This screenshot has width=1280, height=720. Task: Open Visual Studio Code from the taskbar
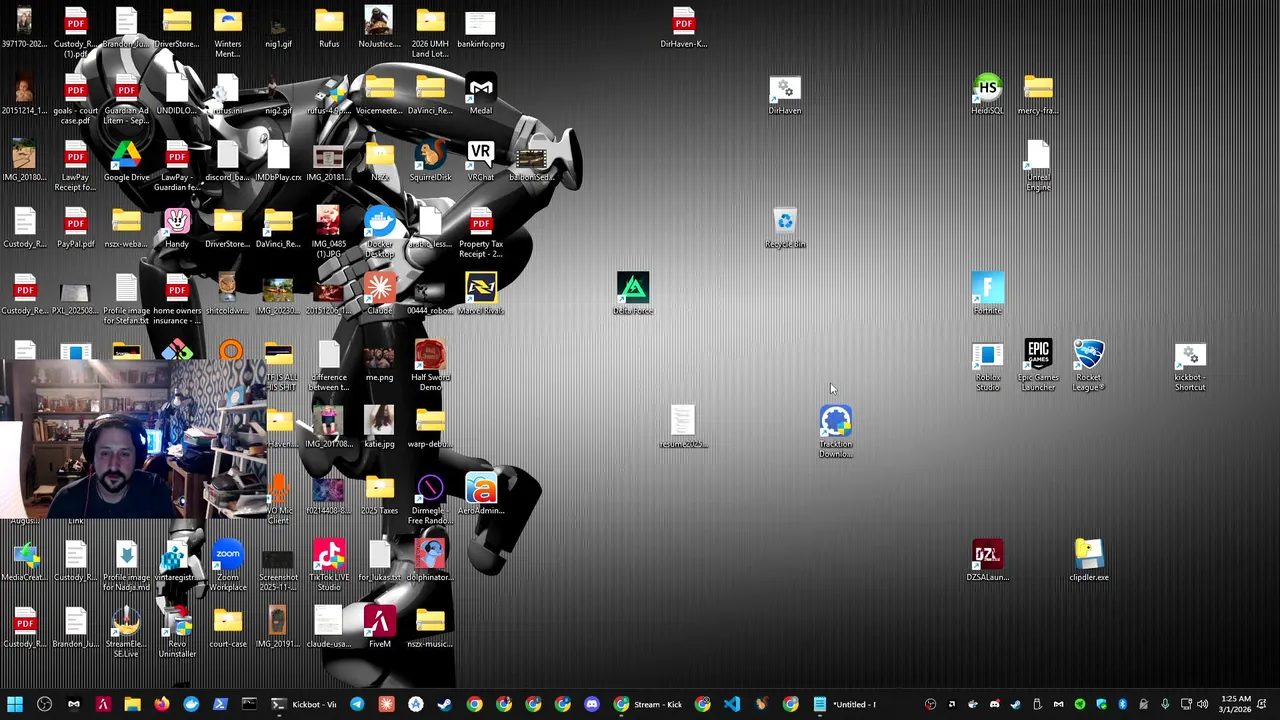point(732,704)
